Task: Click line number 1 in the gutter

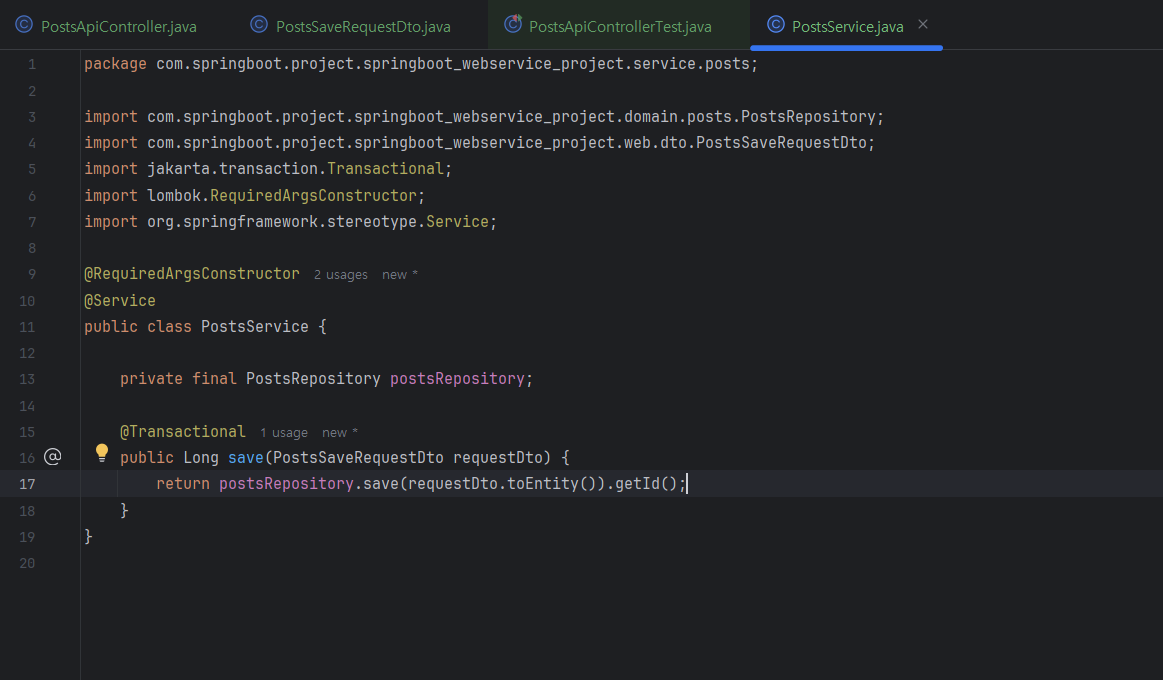Action: coord(32,65)
